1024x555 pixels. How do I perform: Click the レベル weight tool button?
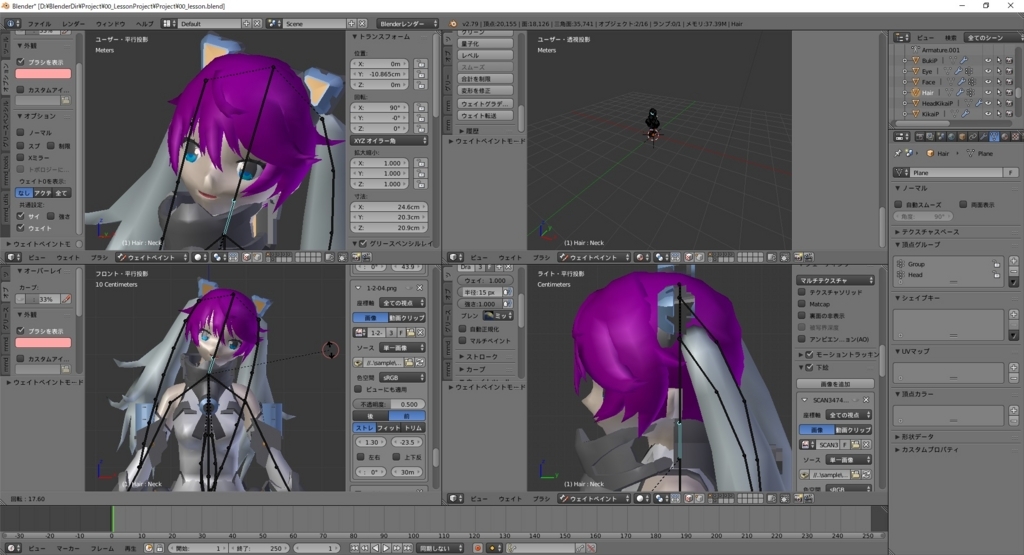[x=485, y=56]
